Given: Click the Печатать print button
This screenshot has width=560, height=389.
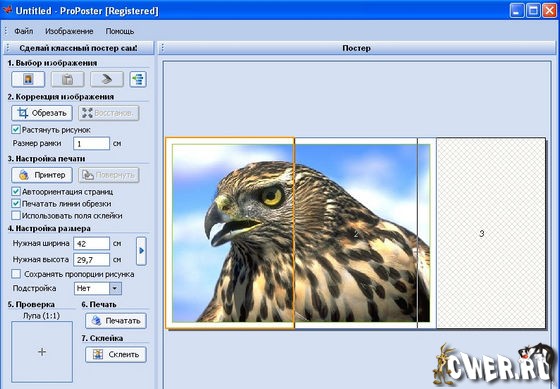Looking at the screenshot, I should pos(116,320).
